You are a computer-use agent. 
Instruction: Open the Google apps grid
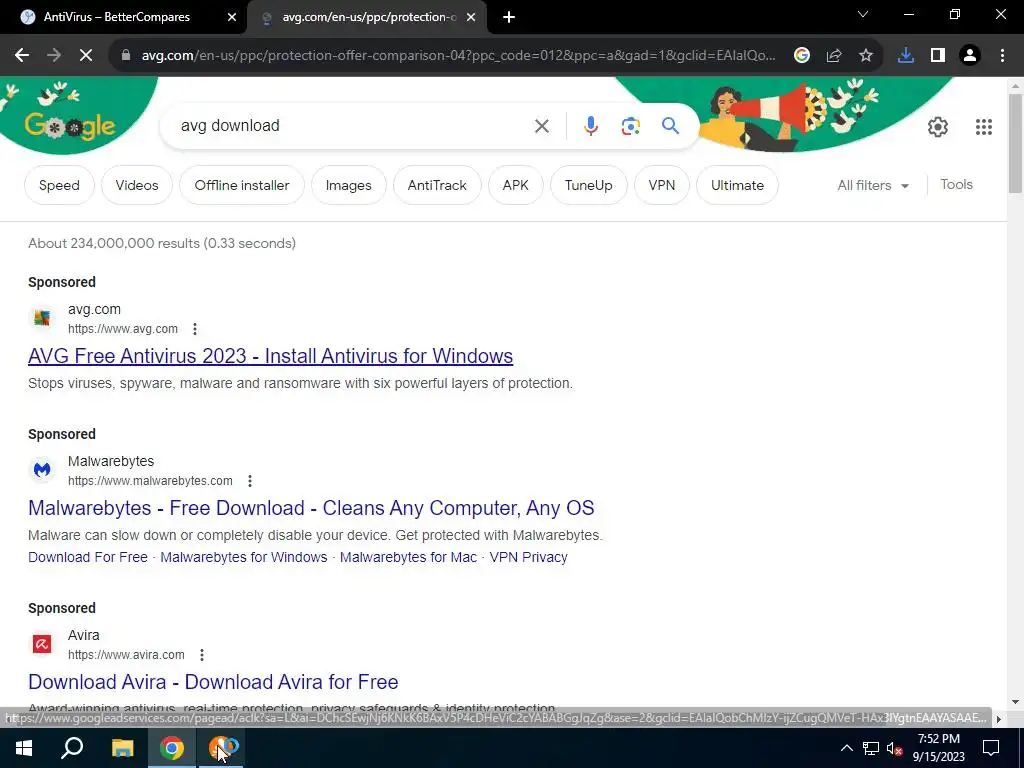point(984,127)
